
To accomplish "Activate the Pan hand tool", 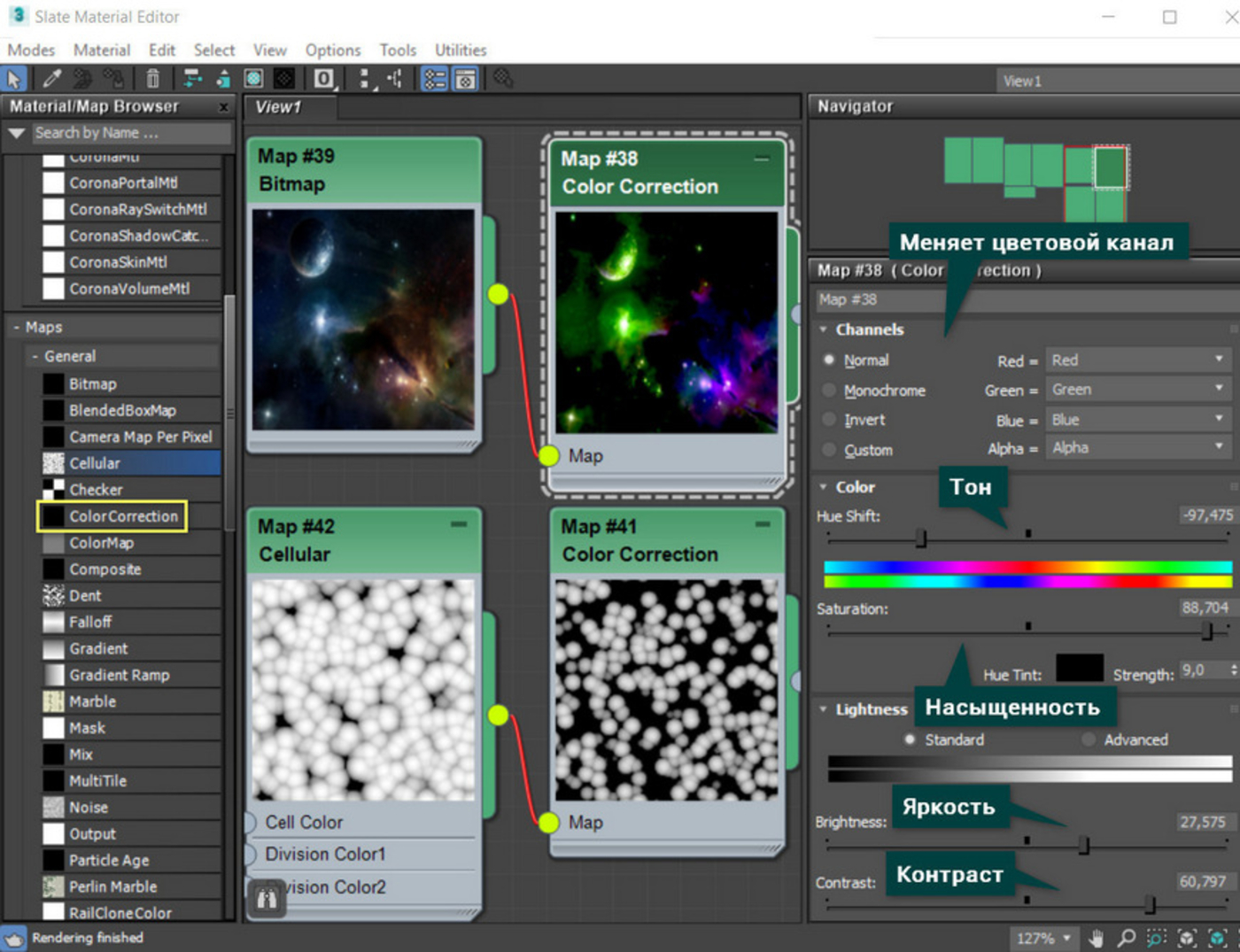I will point(1097,938).
